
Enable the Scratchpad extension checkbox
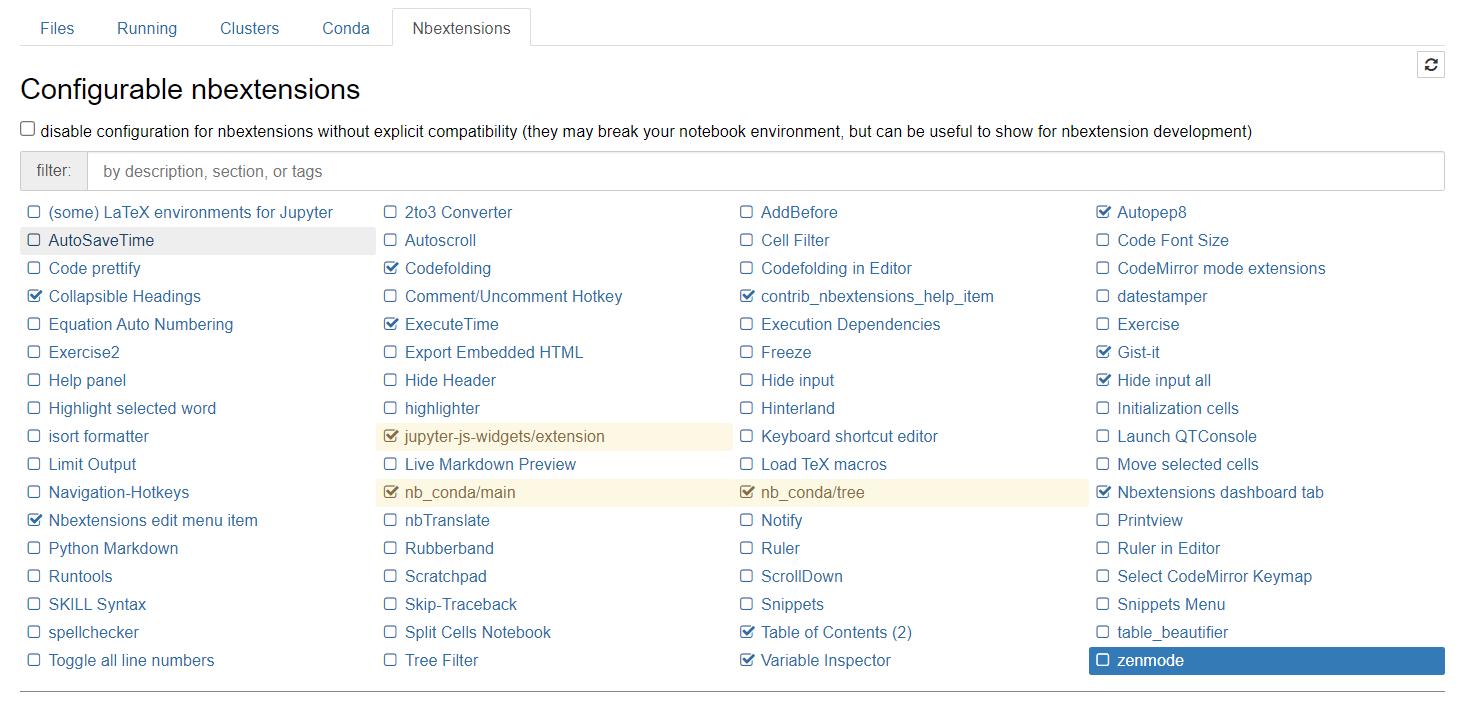point(390,576)
